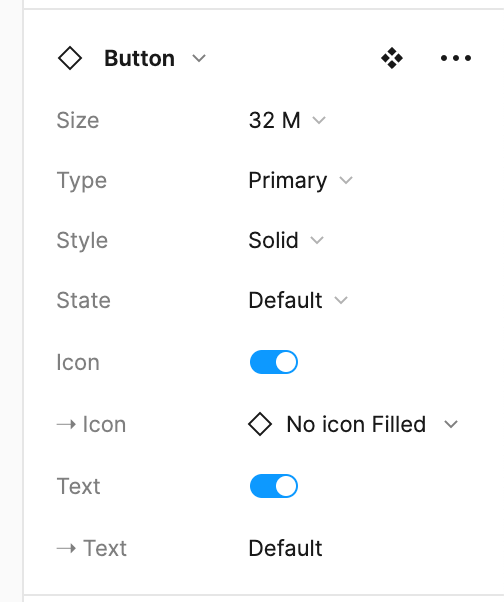The height and width of the screenshot is (602, 504).
Task: Click the Size property label
Action: click(78, 121)
